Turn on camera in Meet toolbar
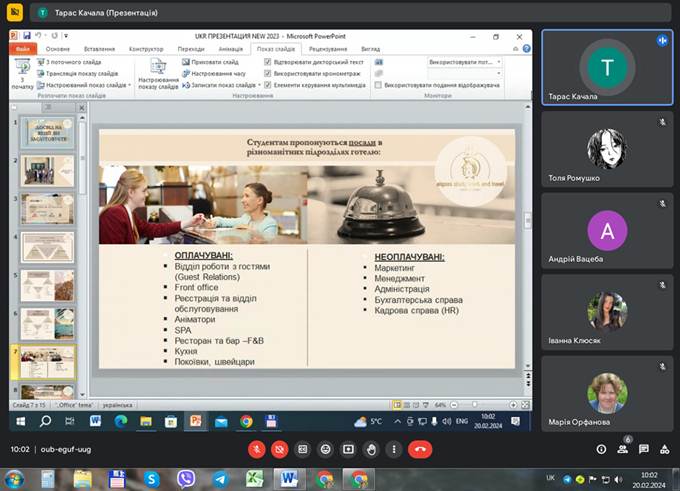680x491 pixels. click(x=280, y=450)
